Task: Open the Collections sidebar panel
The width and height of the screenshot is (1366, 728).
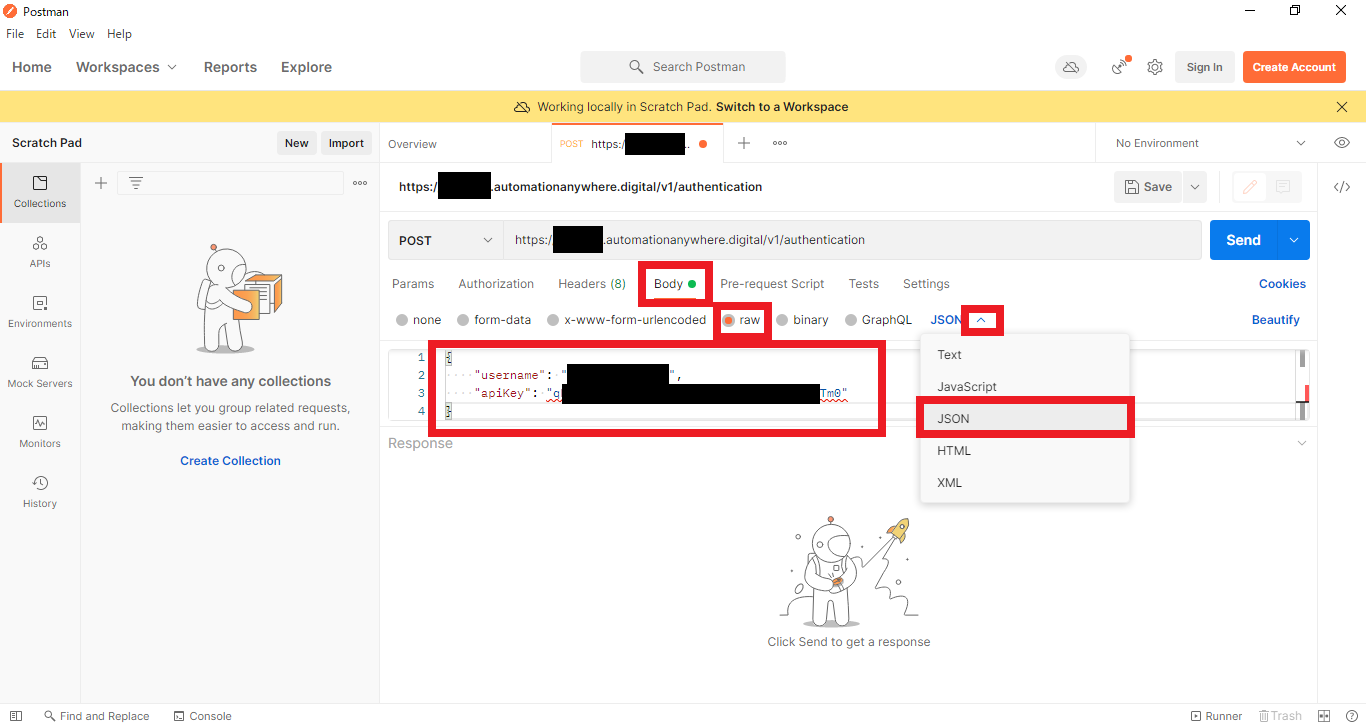Action: pos(40,192)
